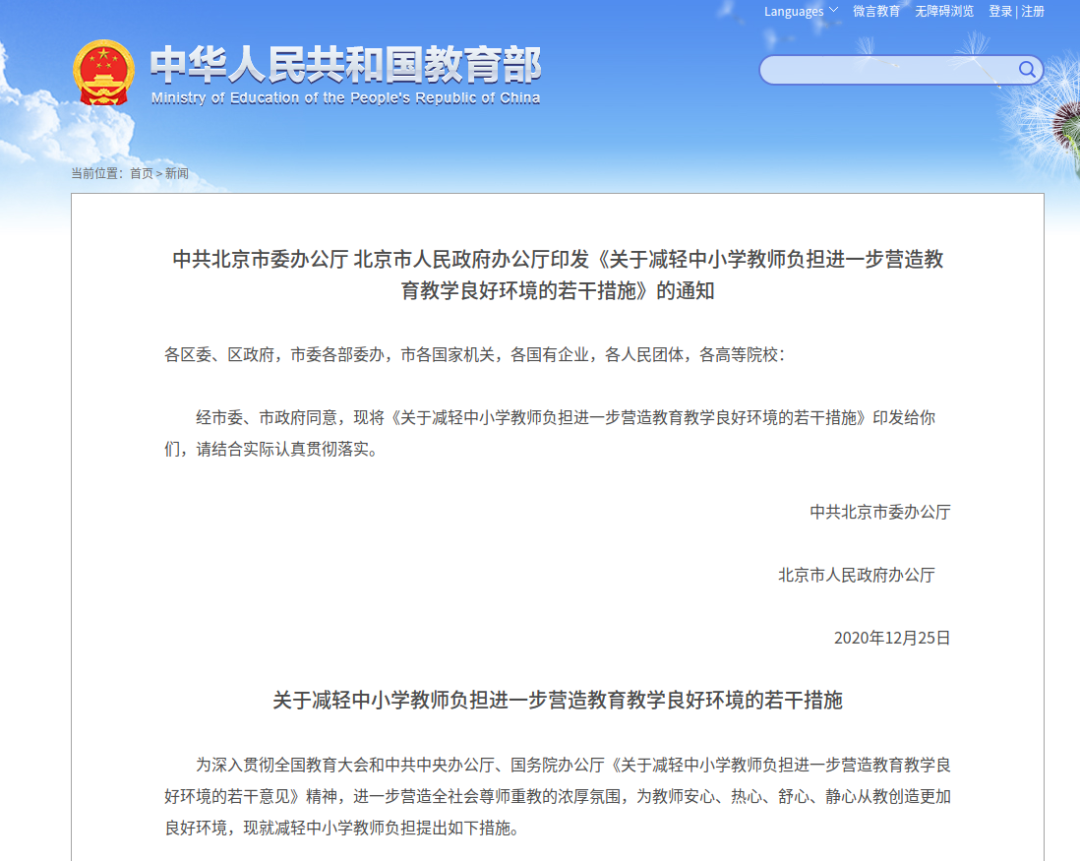Image resolution: width=1080 pixels, height=861 pixels.
Task: Click the national emblem logo
Action: pyautogui.click(x=103, y=73)
